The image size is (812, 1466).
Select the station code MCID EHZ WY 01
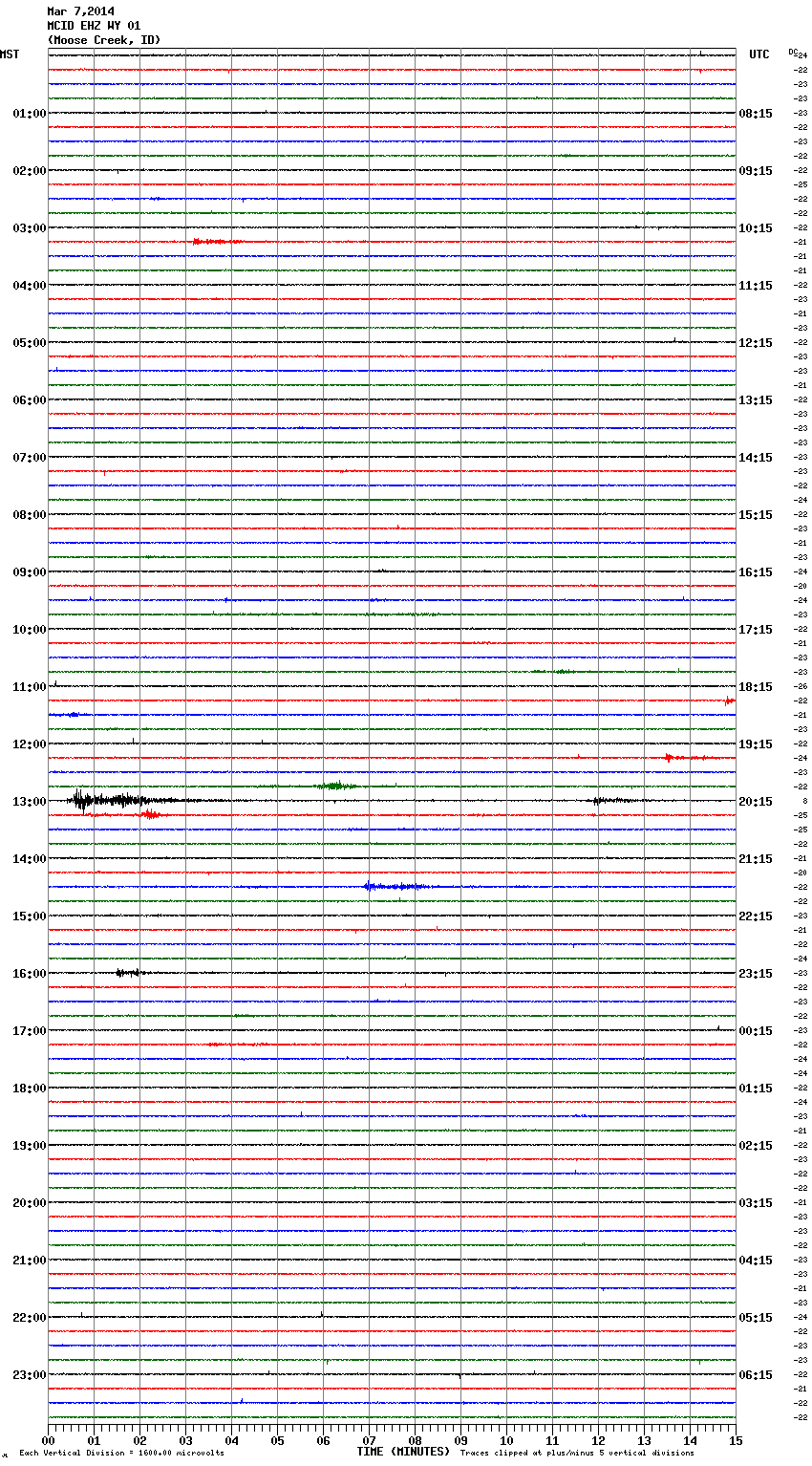click(x=94, y=26)
